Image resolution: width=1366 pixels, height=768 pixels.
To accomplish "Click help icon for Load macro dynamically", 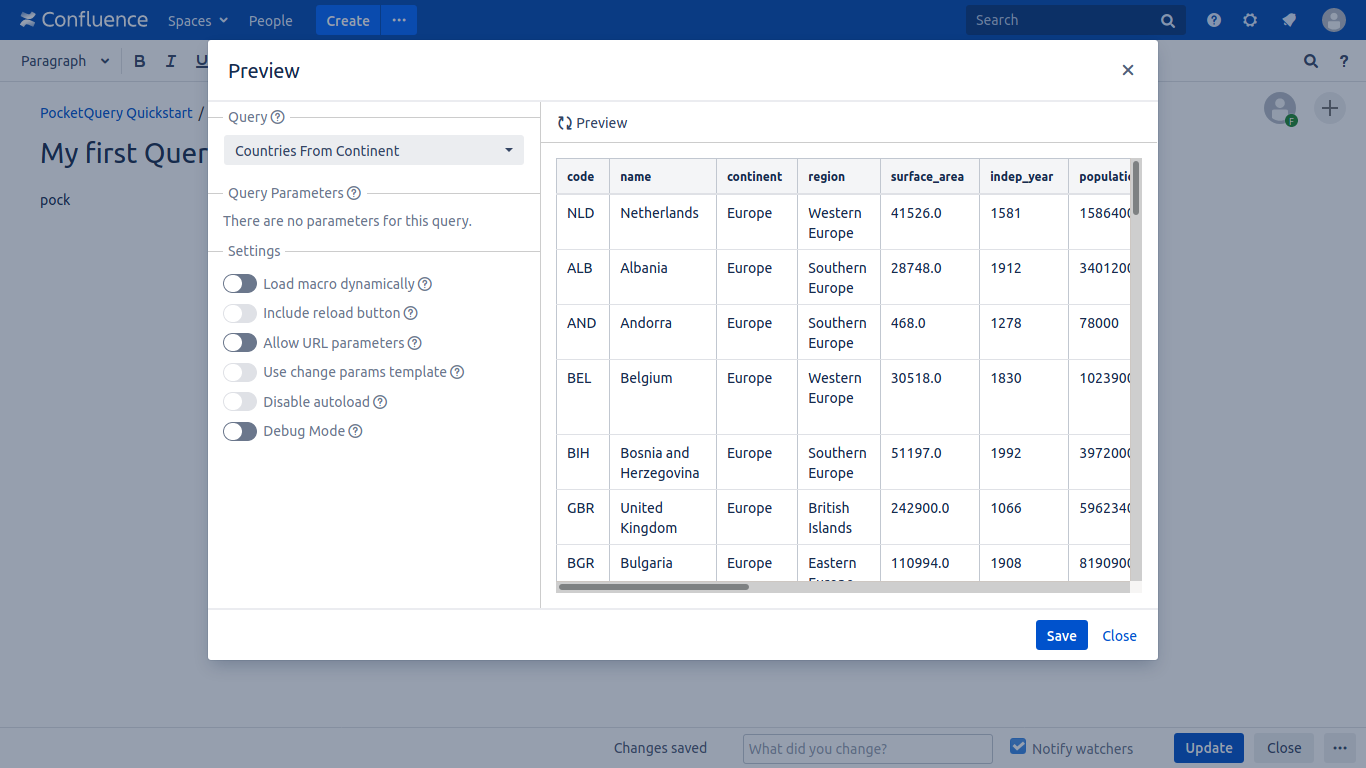I will [x=425, y=284].
